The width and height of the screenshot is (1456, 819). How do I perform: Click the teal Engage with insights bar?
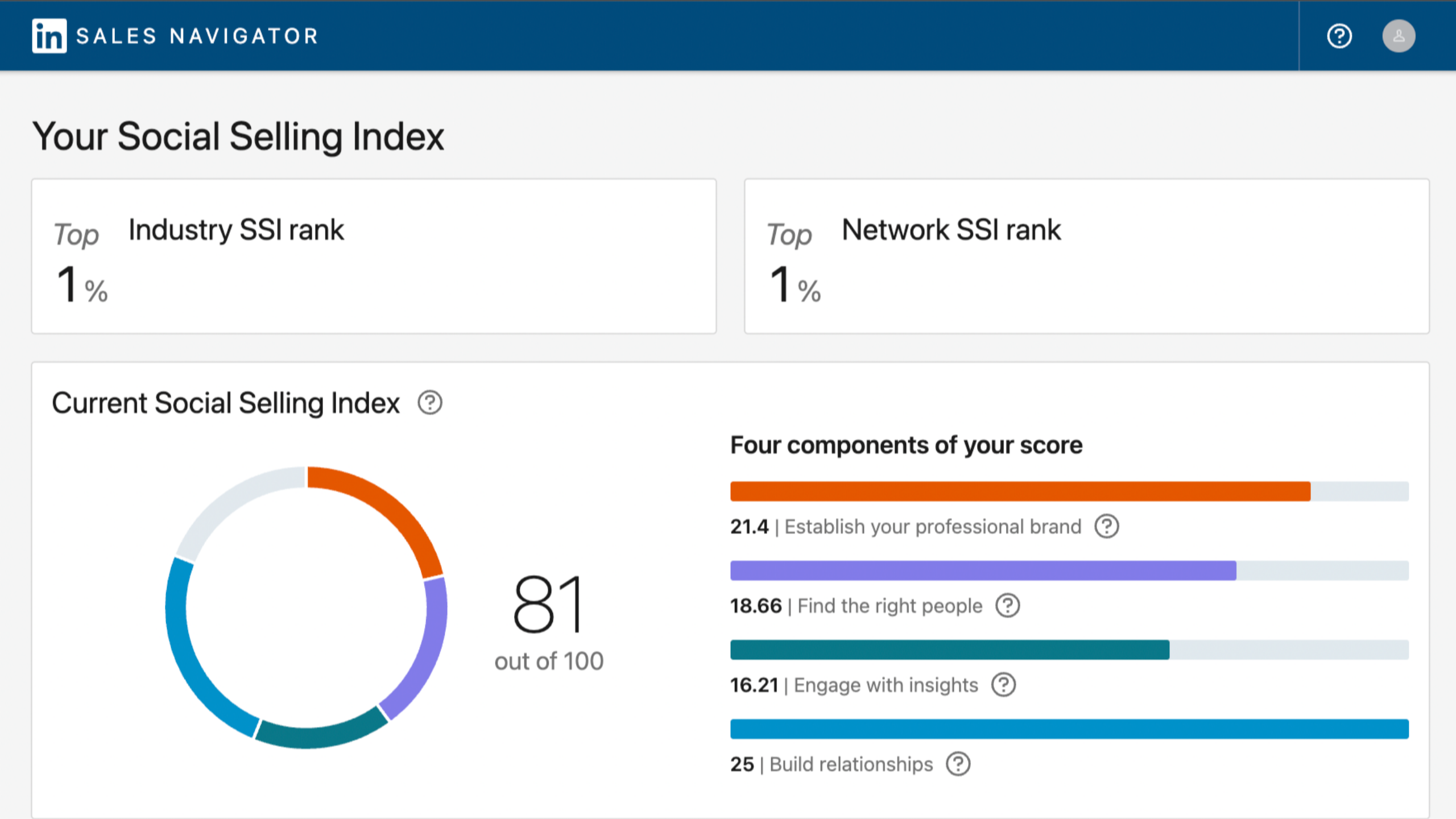click(x=950, y=650)
